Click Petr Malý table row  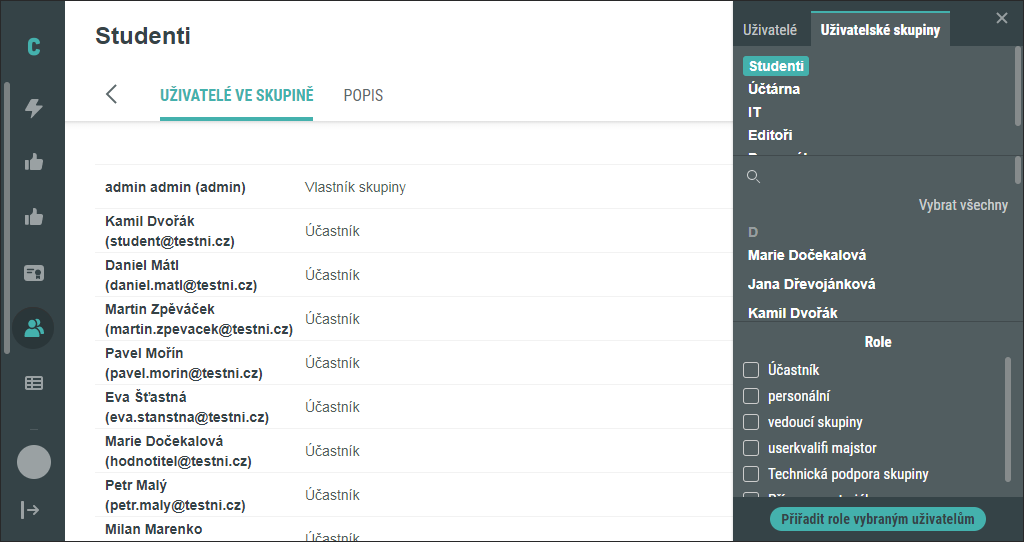click(414, 495)
